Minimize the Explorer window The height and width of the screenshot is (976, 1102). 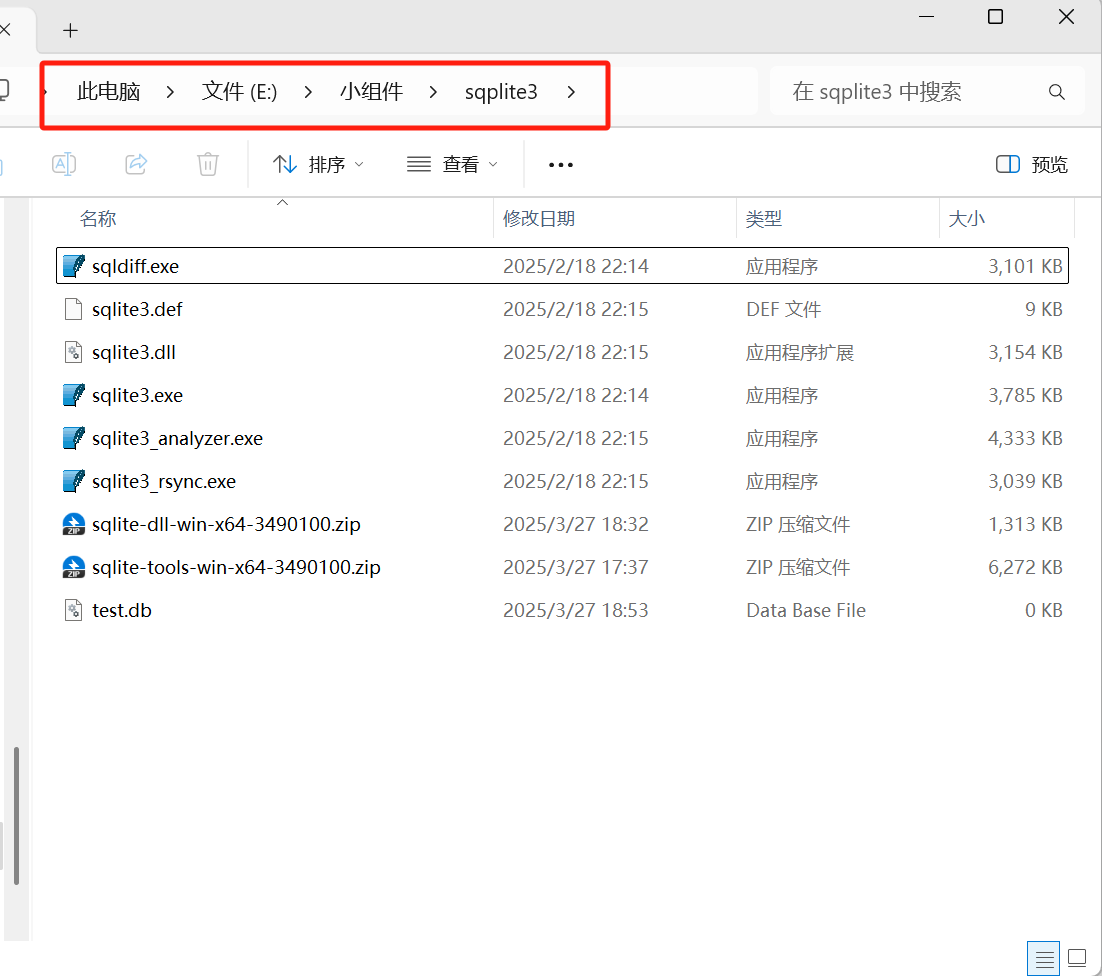coord(926,16)
